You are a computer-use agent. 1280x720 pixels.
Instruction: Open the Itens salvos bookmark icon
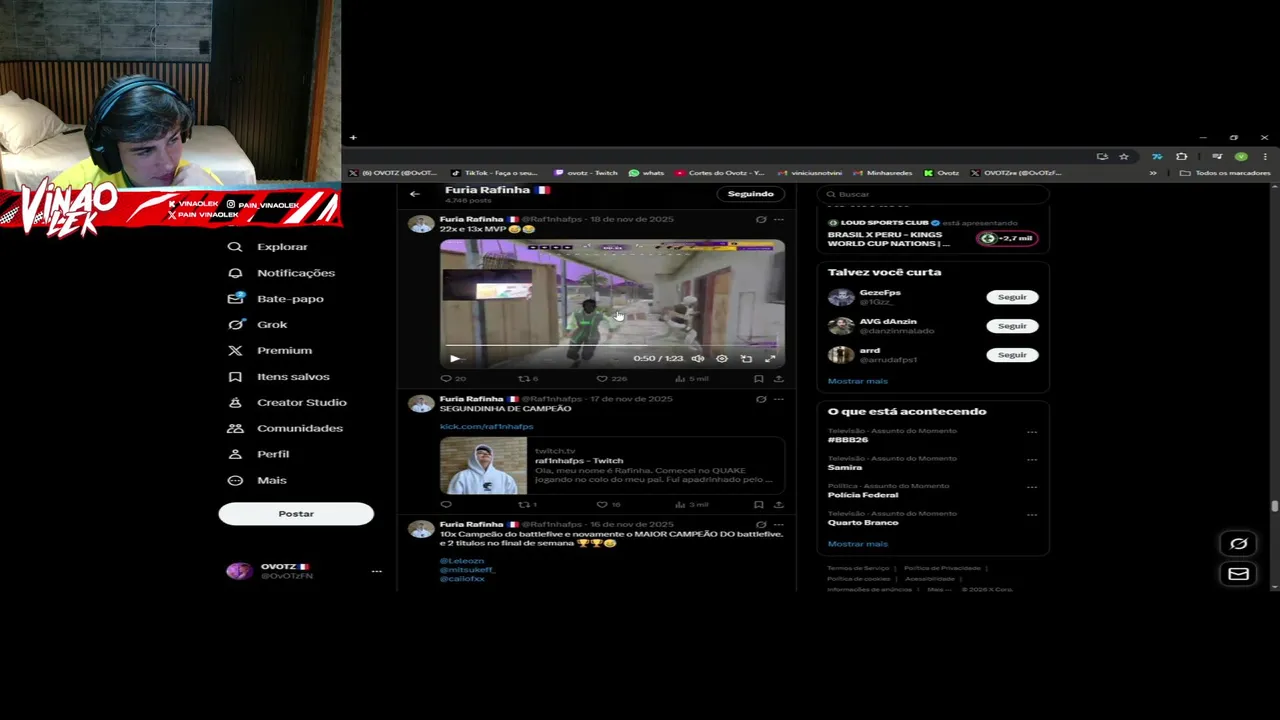pos(235,377)
